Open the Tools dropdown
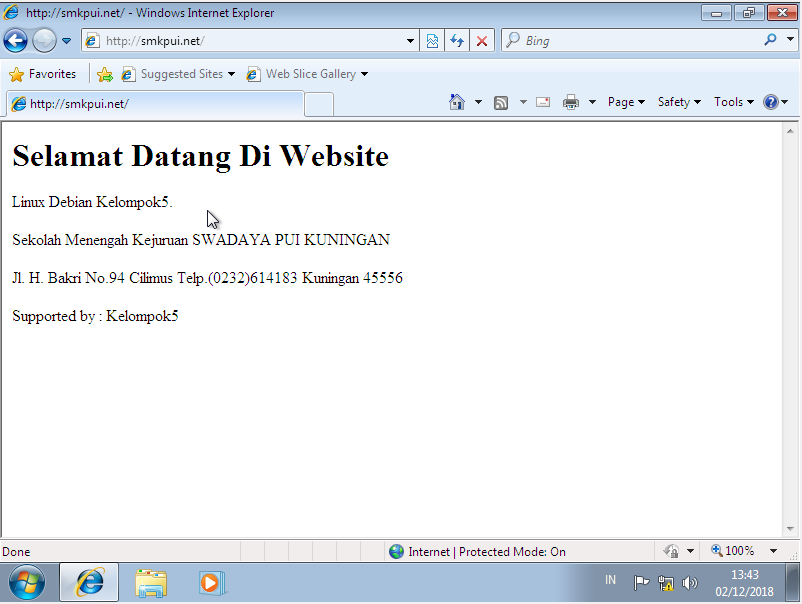802x604 pixels. pos(731,102)
